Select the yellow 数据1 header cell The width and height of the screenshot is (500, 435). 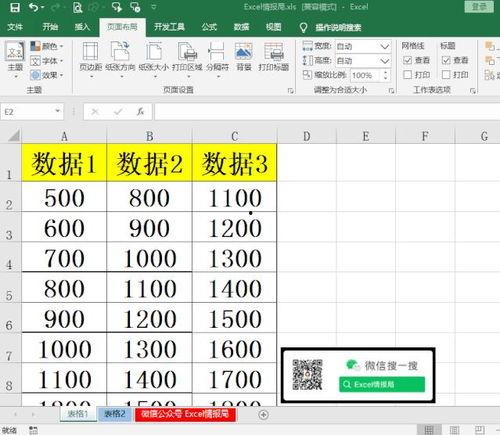pos(64,163)
